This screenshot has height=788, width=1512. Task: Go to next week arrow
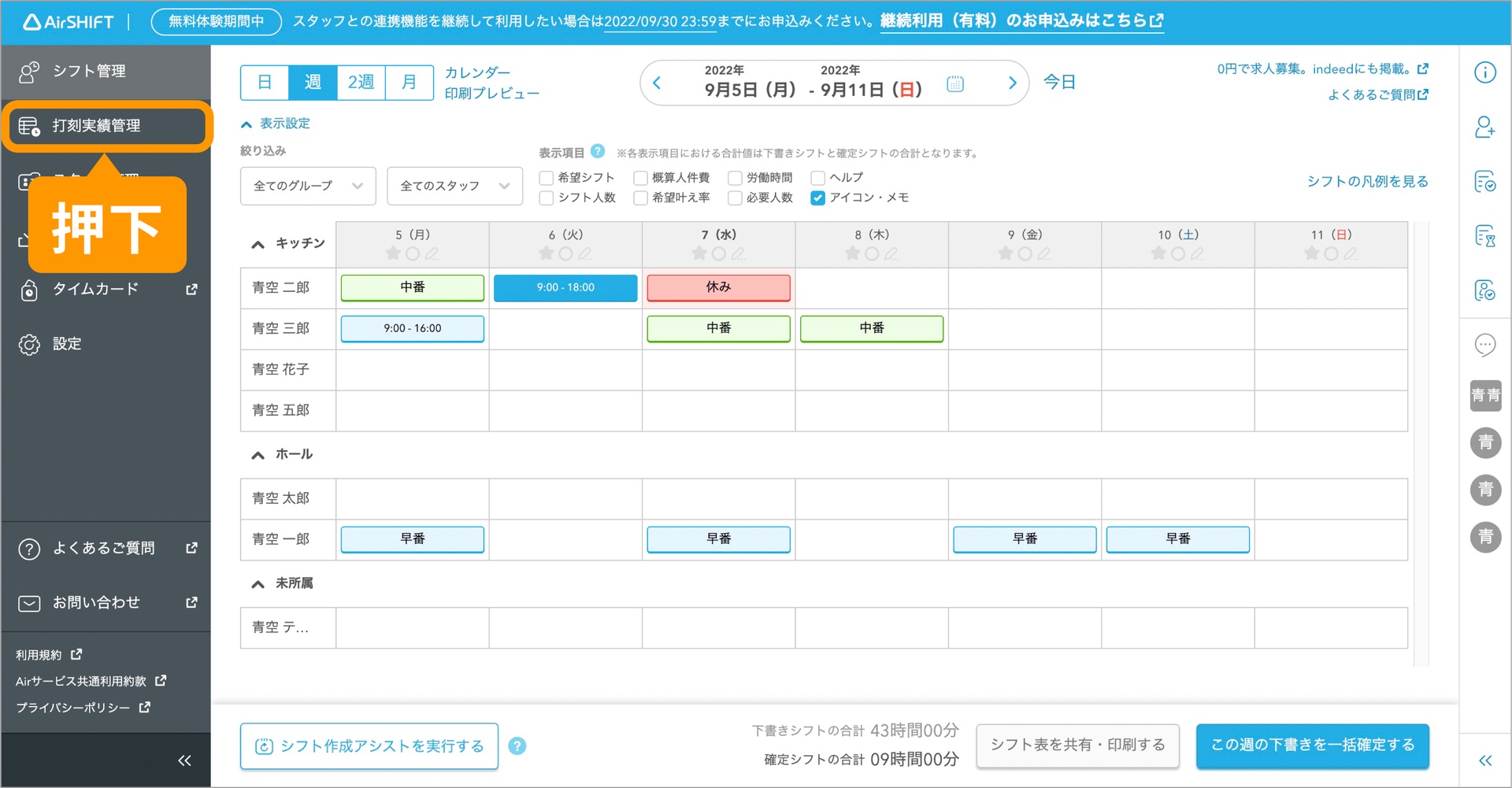coord(1012,83)
